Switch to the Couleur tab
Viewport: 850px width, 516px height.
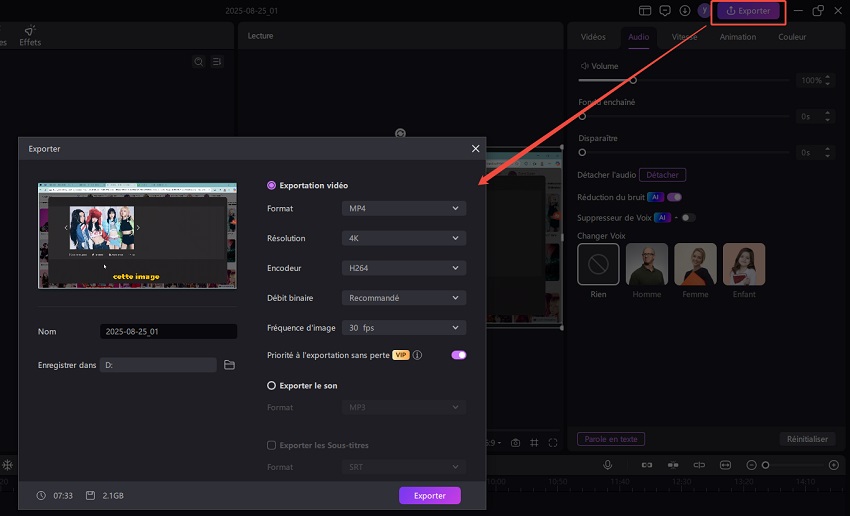792,37
